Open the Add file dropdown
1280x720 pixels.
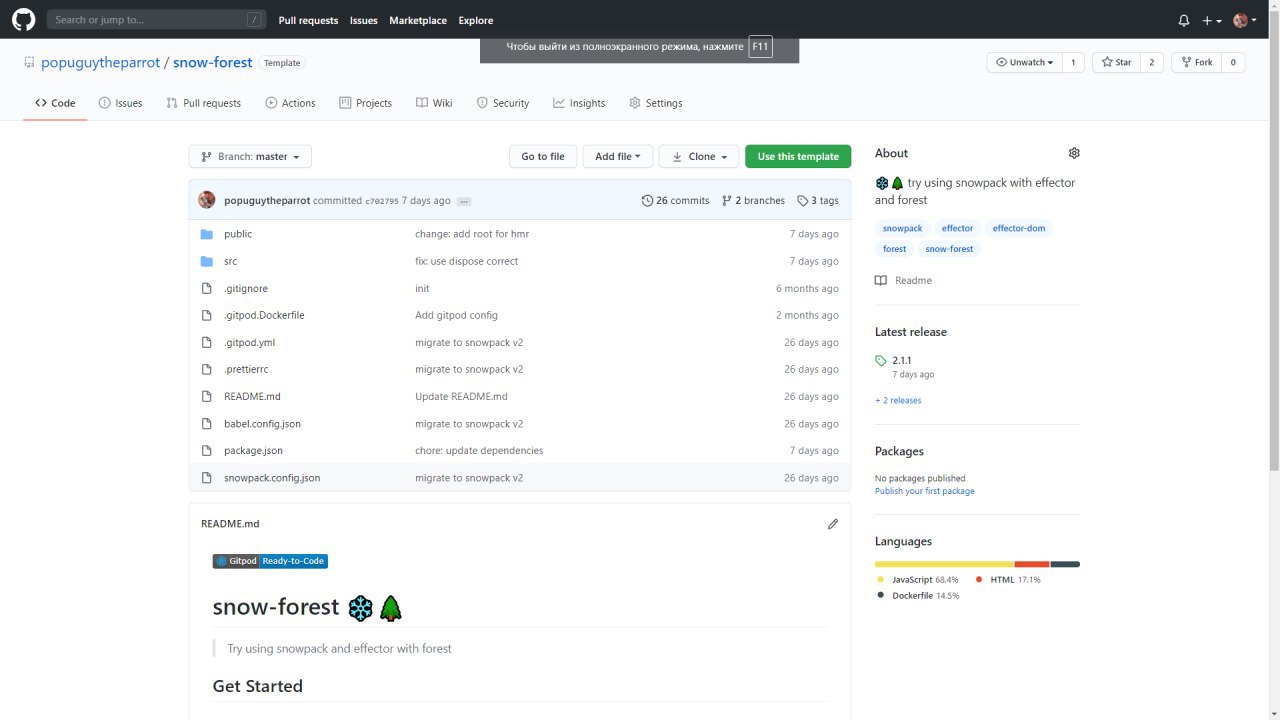tap(618, 156)
